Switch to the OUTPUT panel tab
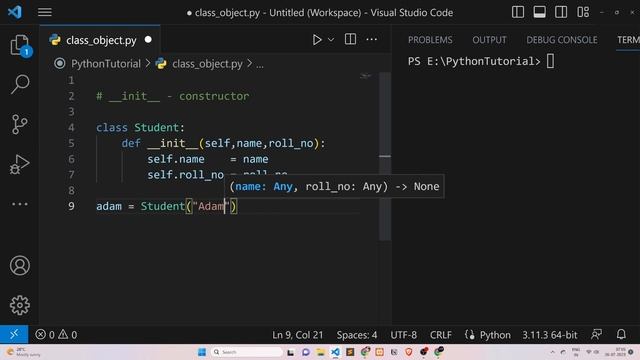This screenshot has height=360, width=640. (x=489, y=40)
